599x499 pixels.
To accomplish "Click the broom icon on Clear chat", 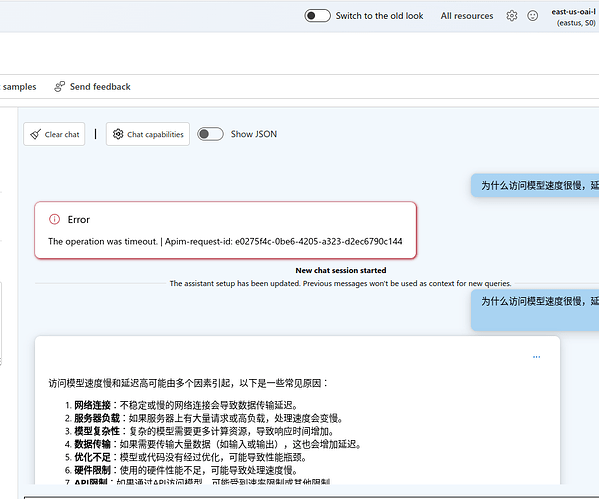I will pos(36,134).
